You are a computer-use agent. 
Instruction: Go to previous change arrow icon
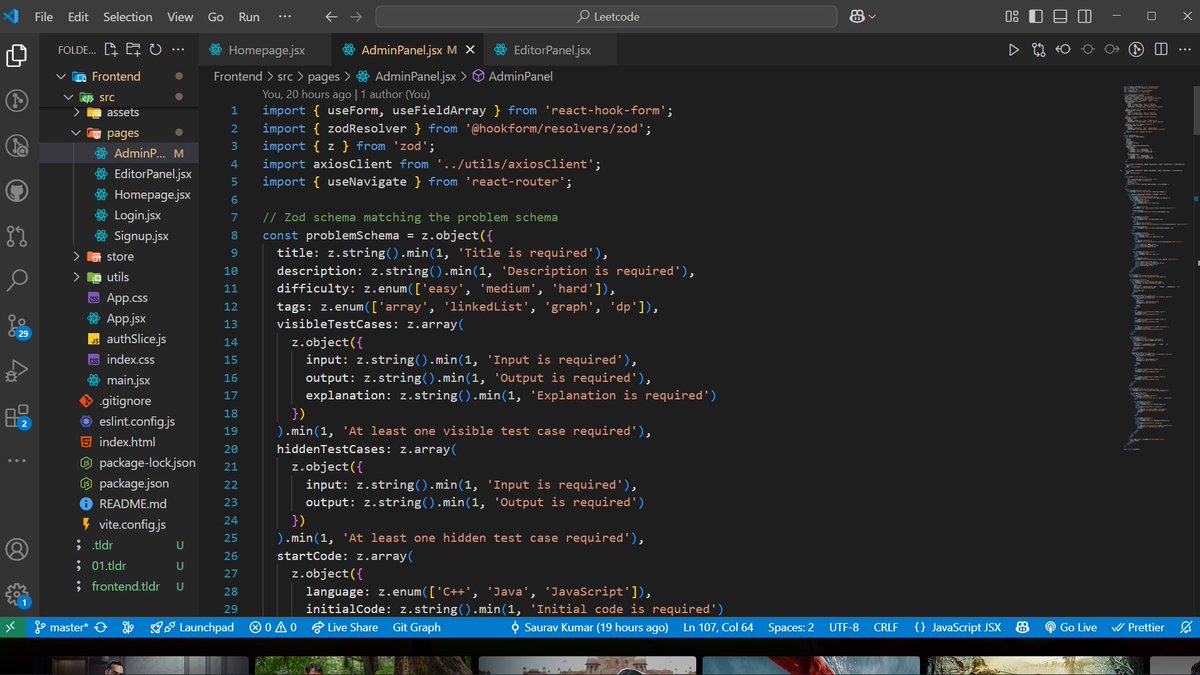[x=1063, y=49]
